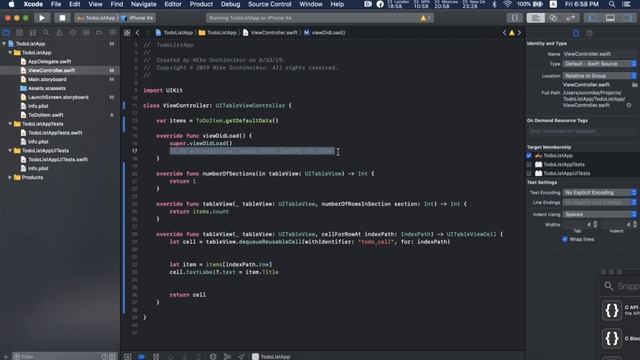The width and height of the screenshot is (640, 360).
Task: Toggle breakpoints in debug bar
Action: pyautogui.click(x=141, y=356)
